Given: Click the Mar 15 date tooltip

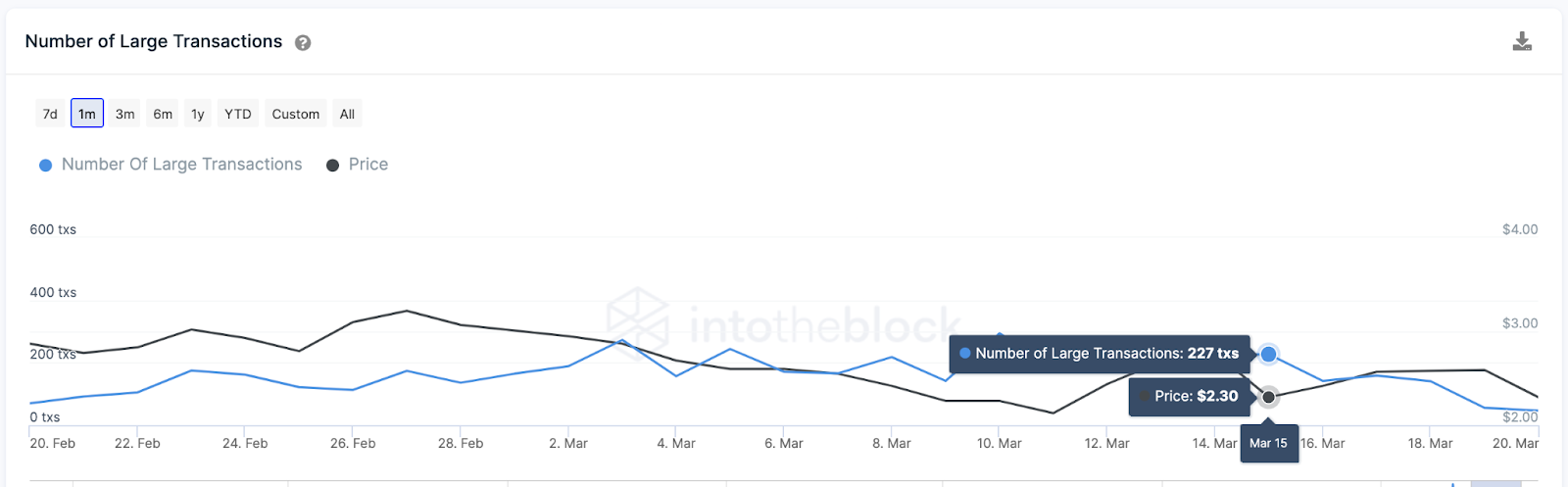Looking at the screenshot, I should click(1268, 443).
